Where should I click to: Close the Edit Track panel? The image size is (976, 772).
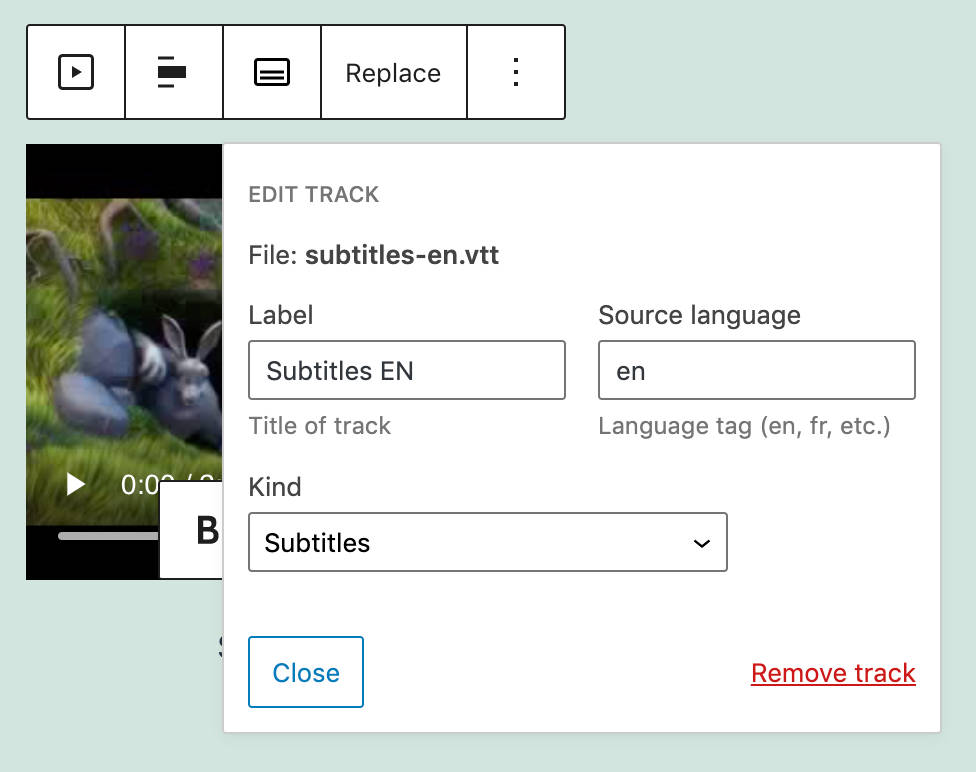(305, 672)
